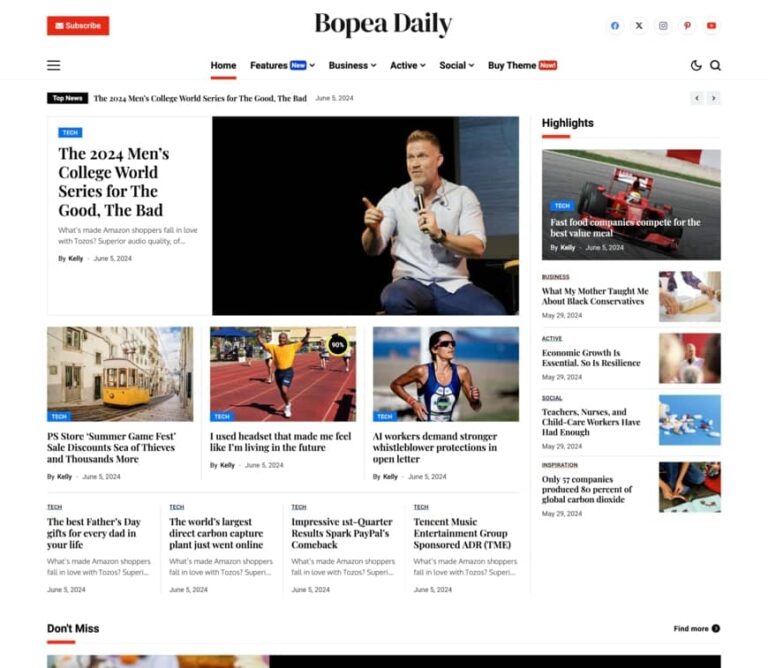Open the hamburger menu icon
The image size is (768, 668).
tap(54, 65)
